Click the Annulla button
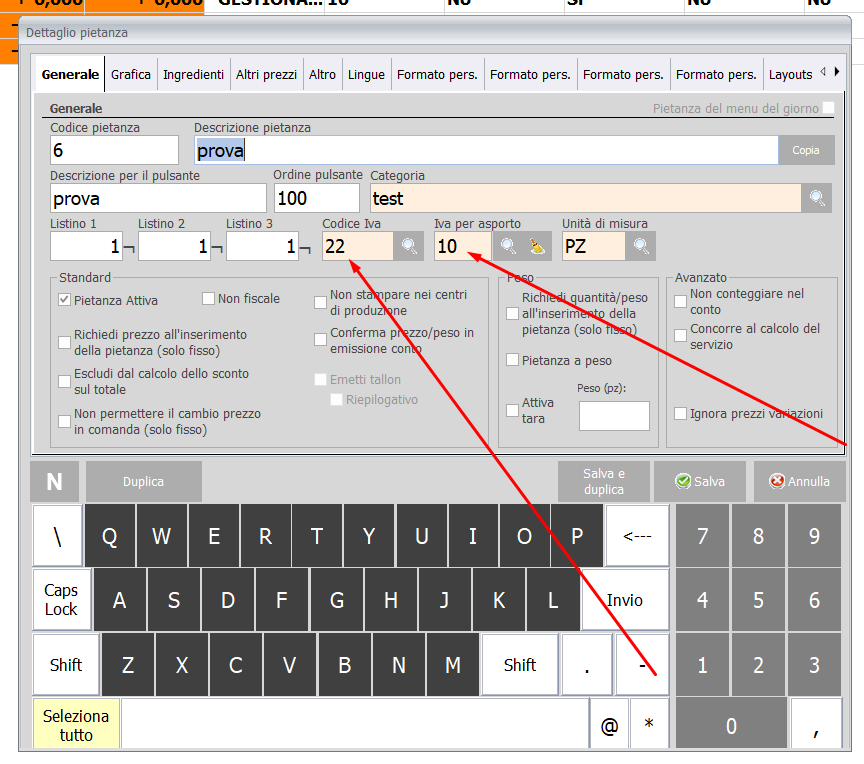The width and height of the screenshot is (864, 764). coord(800,481)
